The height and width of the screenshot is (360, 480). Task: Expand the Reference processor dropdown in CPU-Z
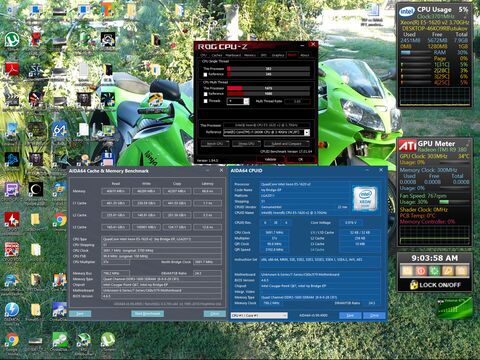click(267, 132)
